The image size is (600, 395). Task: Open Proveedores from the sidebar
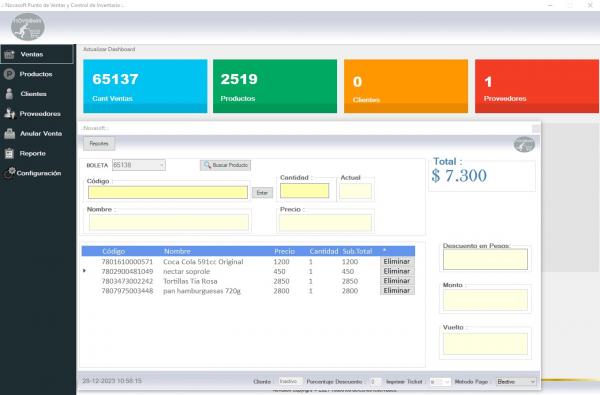click(x=37, y=114)
